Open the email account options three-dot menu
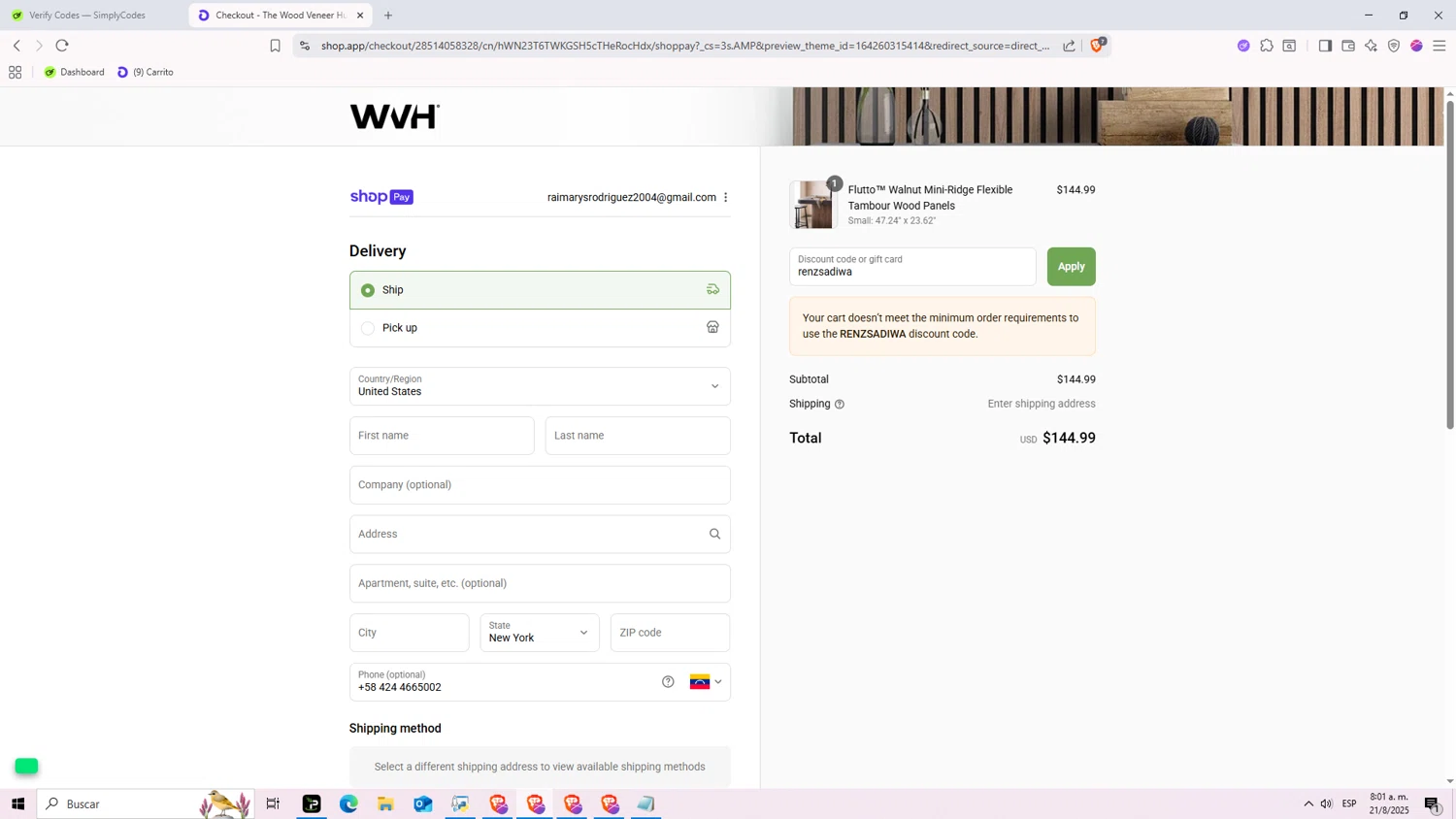This screenshot has height=819, width=1456. (725, 197)
